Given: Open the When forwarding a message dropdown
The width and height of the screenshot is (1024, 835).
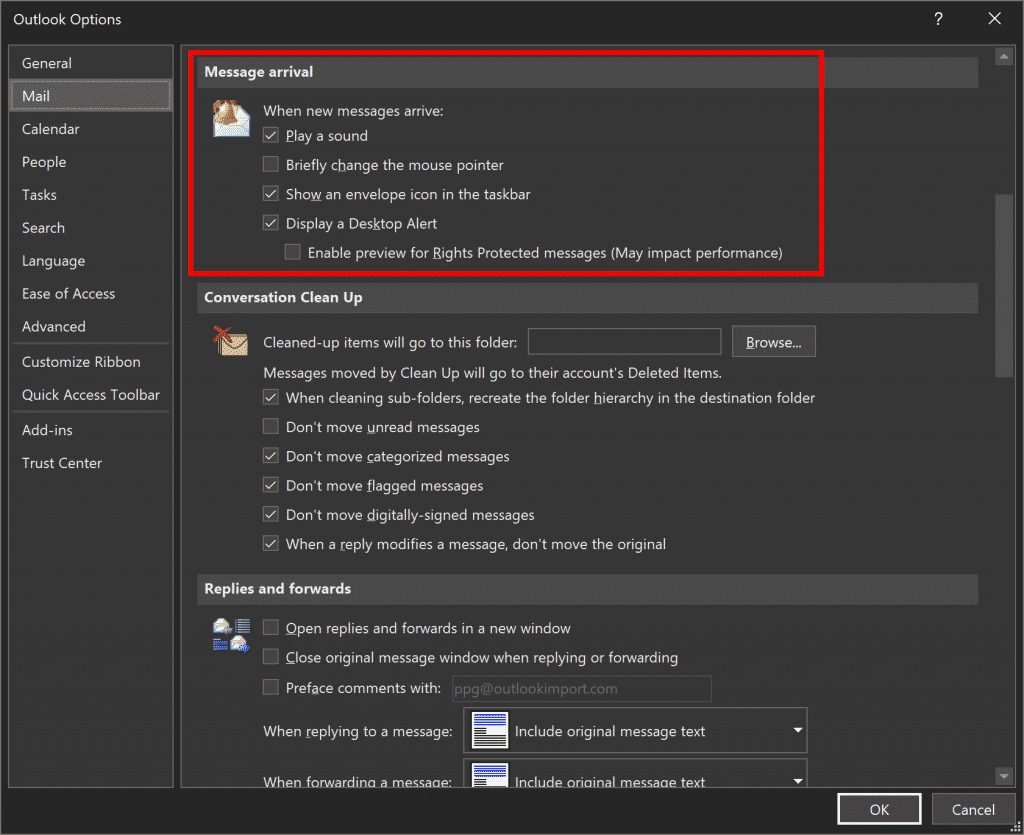Looking at the screenshot, I should pyautogui.click(x=635, y=773).
